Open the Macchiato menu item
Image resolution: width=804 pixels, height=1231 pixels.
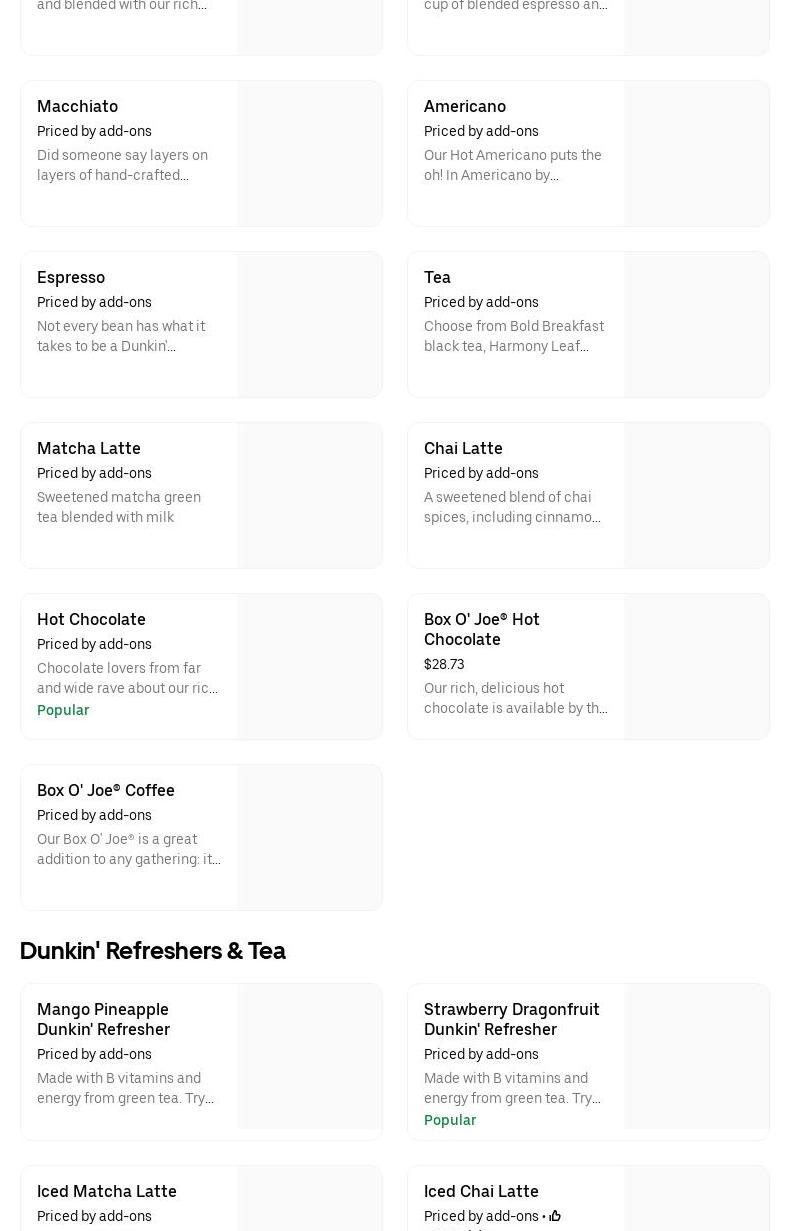77,106
